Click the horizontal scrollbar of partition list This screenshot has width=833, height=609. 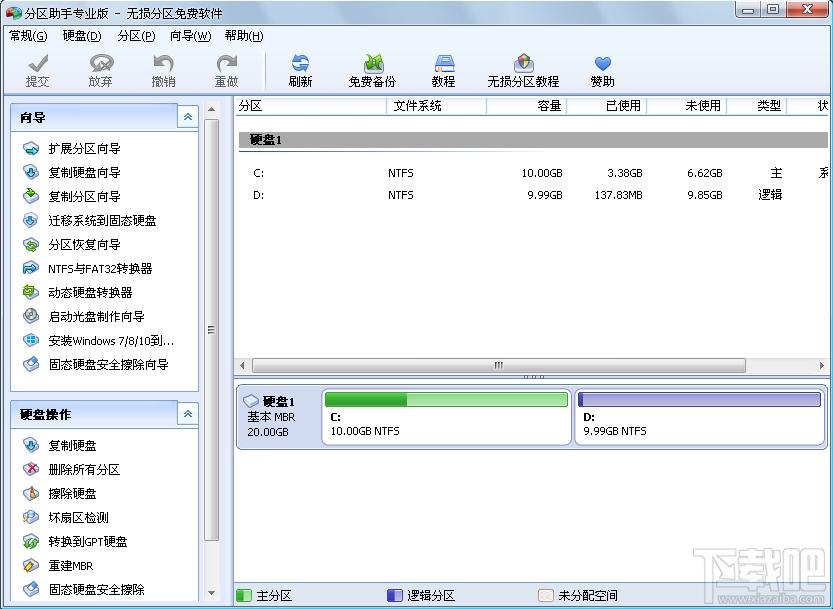click(498, 366)
